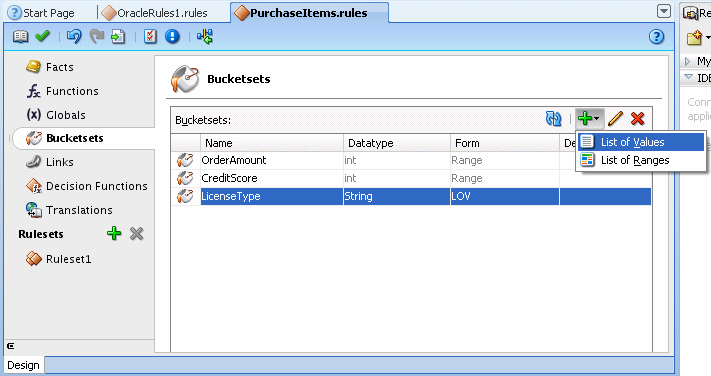
Task: Open Translations in the sidebar
Action: 69,210
